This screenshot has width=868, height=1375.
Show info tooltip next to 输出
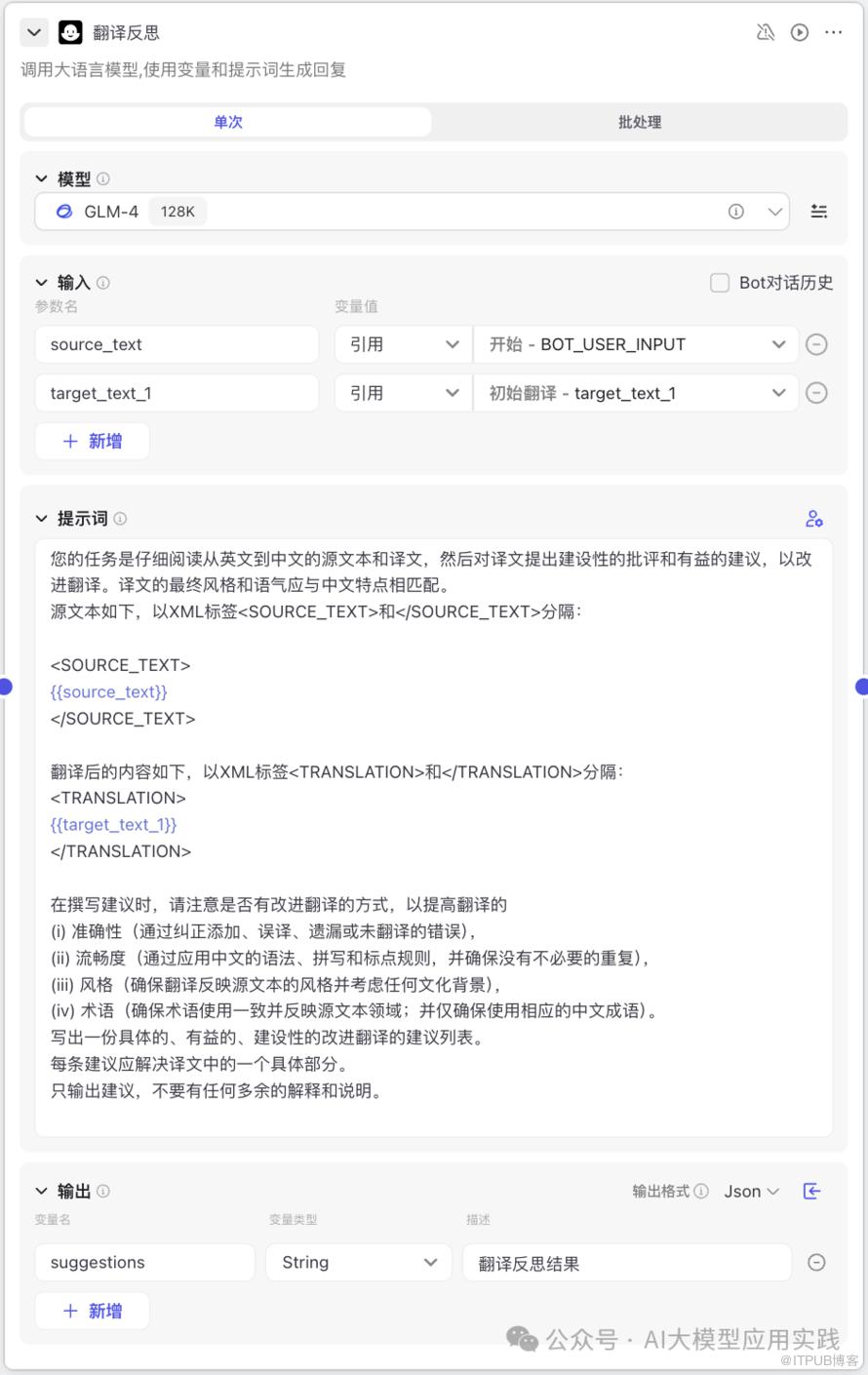pyautogui.click(x=103, y=1191)
